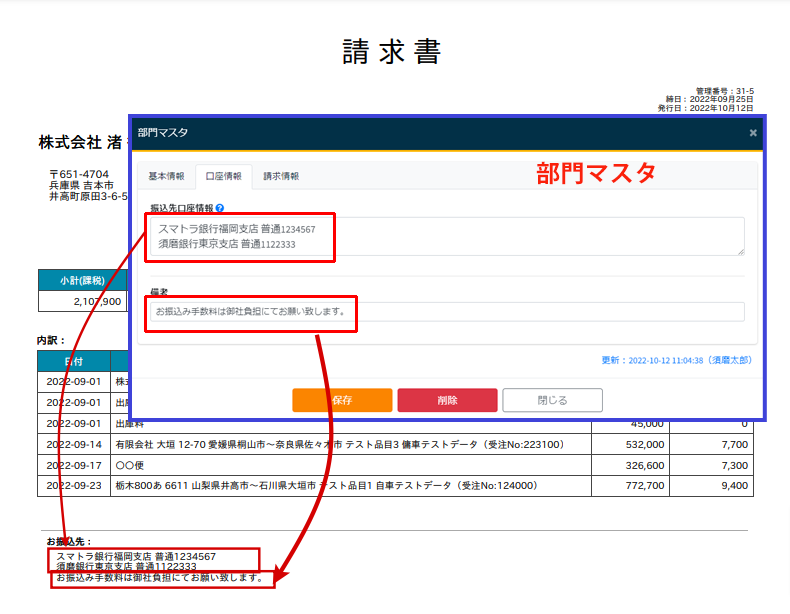Viewport: 790px width, 614px height.
Task: Grab the resize handle of the account textarea
Action: pos(740,251)
